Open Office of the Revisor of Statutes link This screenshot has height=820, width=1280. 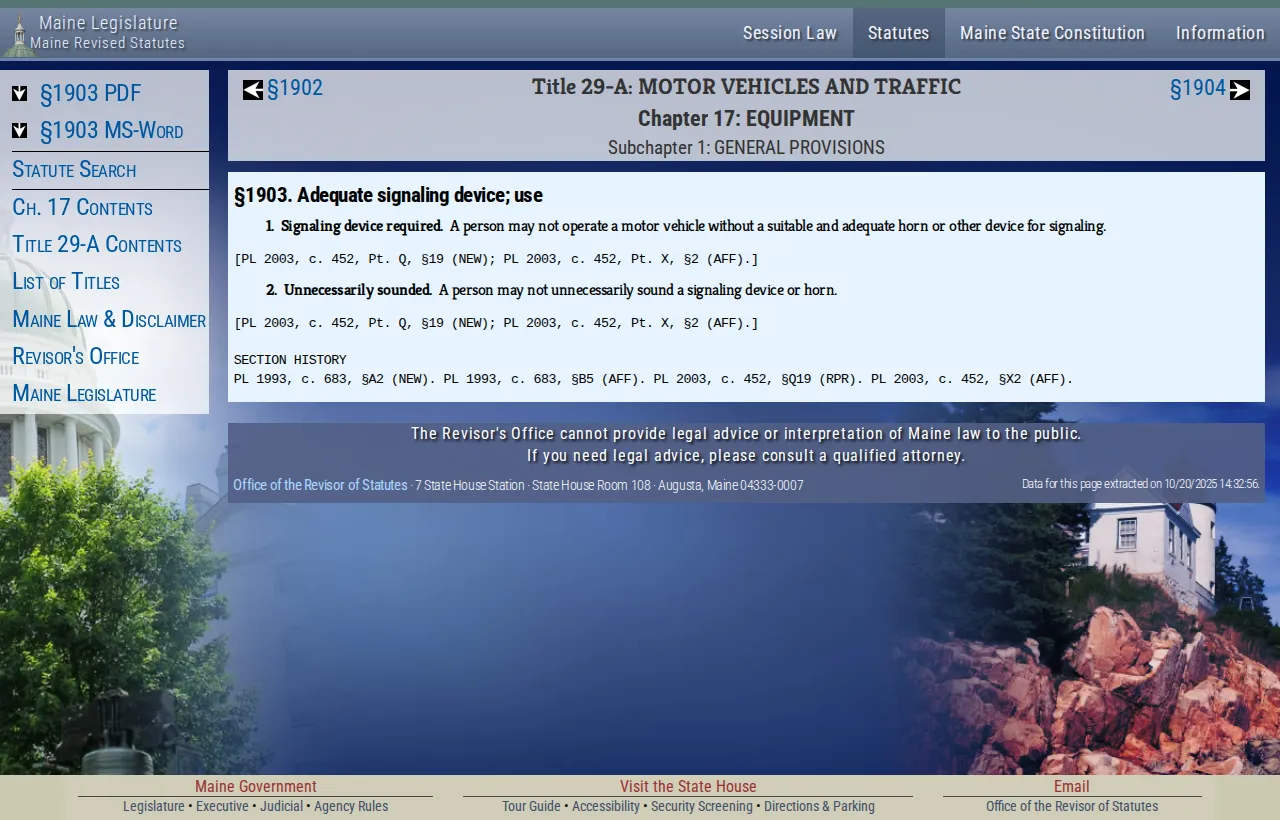pos(320,485)
